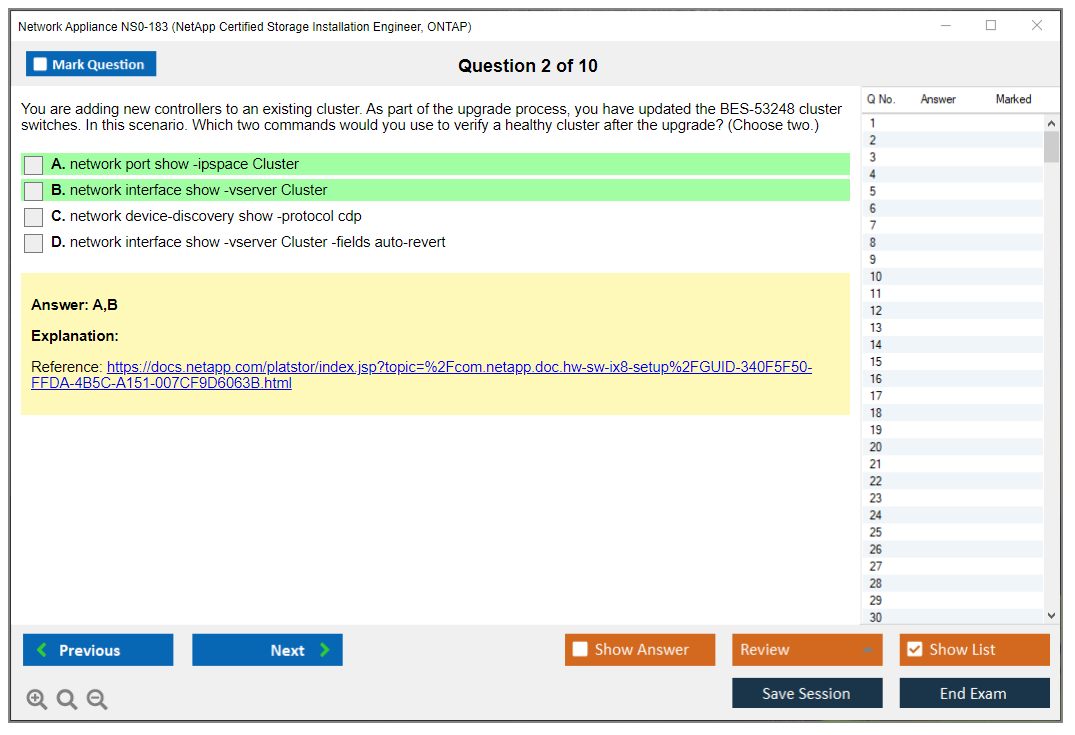Expand the Review dropdown menu
The image size is (1075, 735).
tap(866, 650)
